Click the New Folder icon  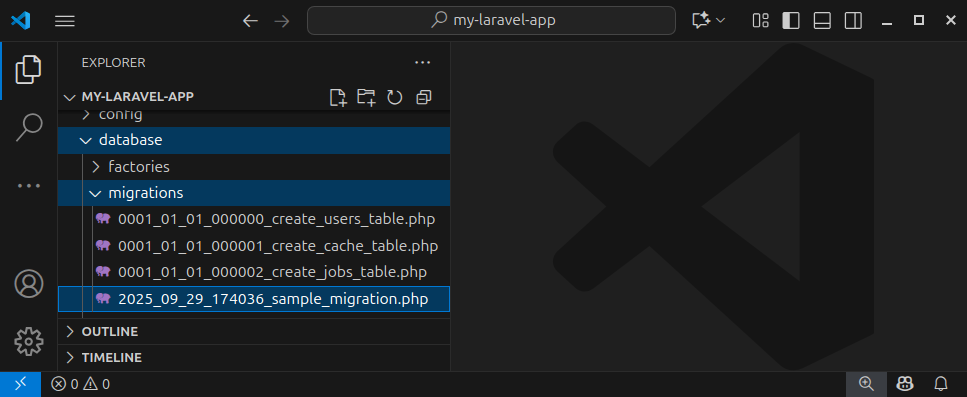pyautogui.click(x=366, y=97)
